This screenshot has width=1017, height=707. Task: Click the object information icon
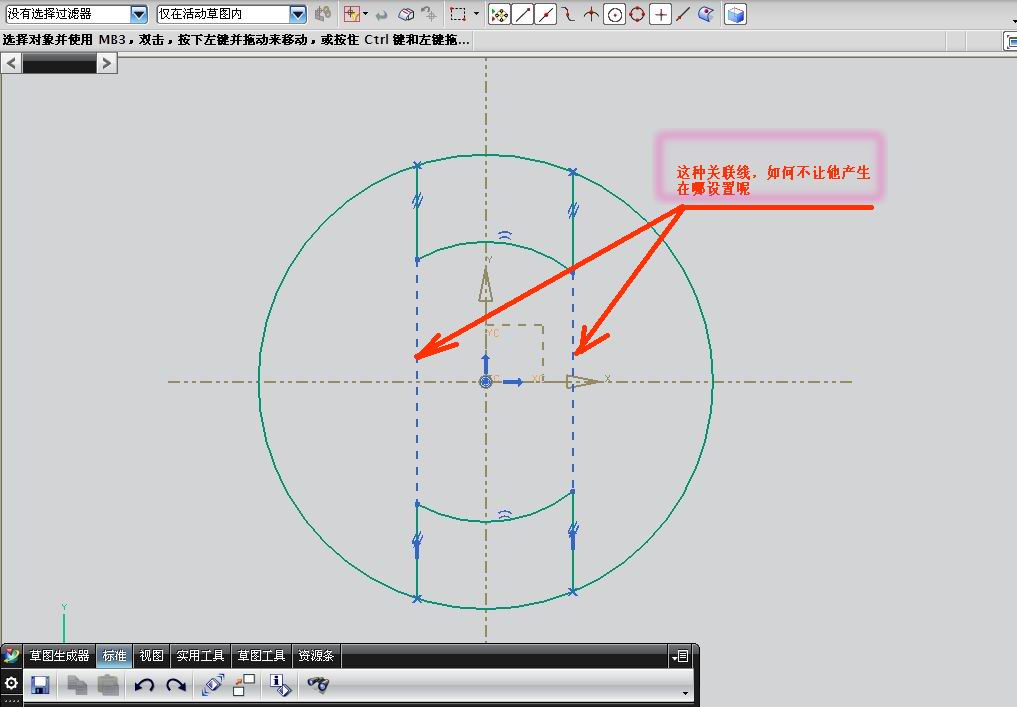point(280,685)
